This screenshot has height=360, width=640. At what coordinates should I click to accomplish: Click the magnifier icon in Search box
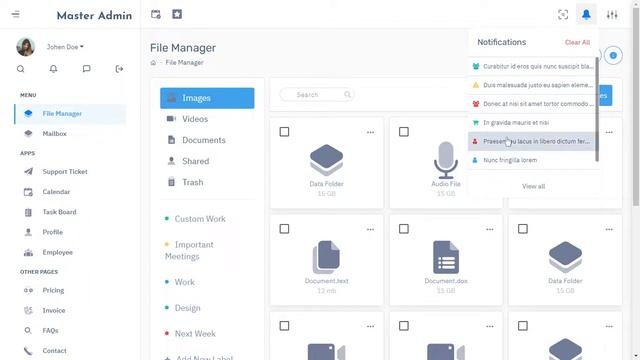347,95
